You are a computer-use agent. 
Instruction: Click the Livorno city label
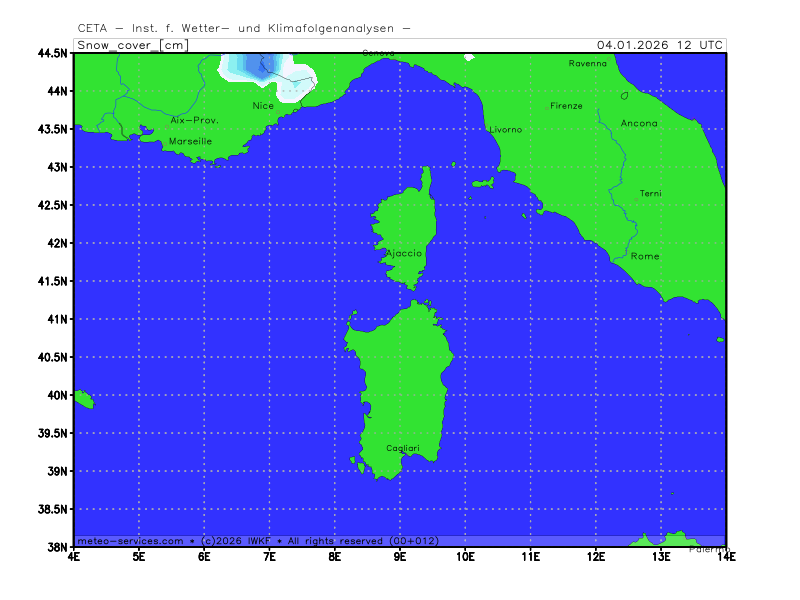pos(505,130)
